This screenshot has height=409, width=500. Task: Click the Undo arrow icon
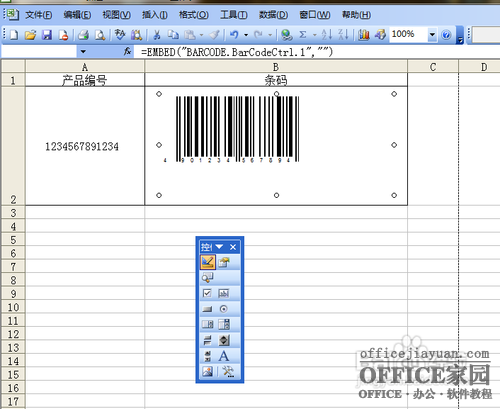[234, 35]
